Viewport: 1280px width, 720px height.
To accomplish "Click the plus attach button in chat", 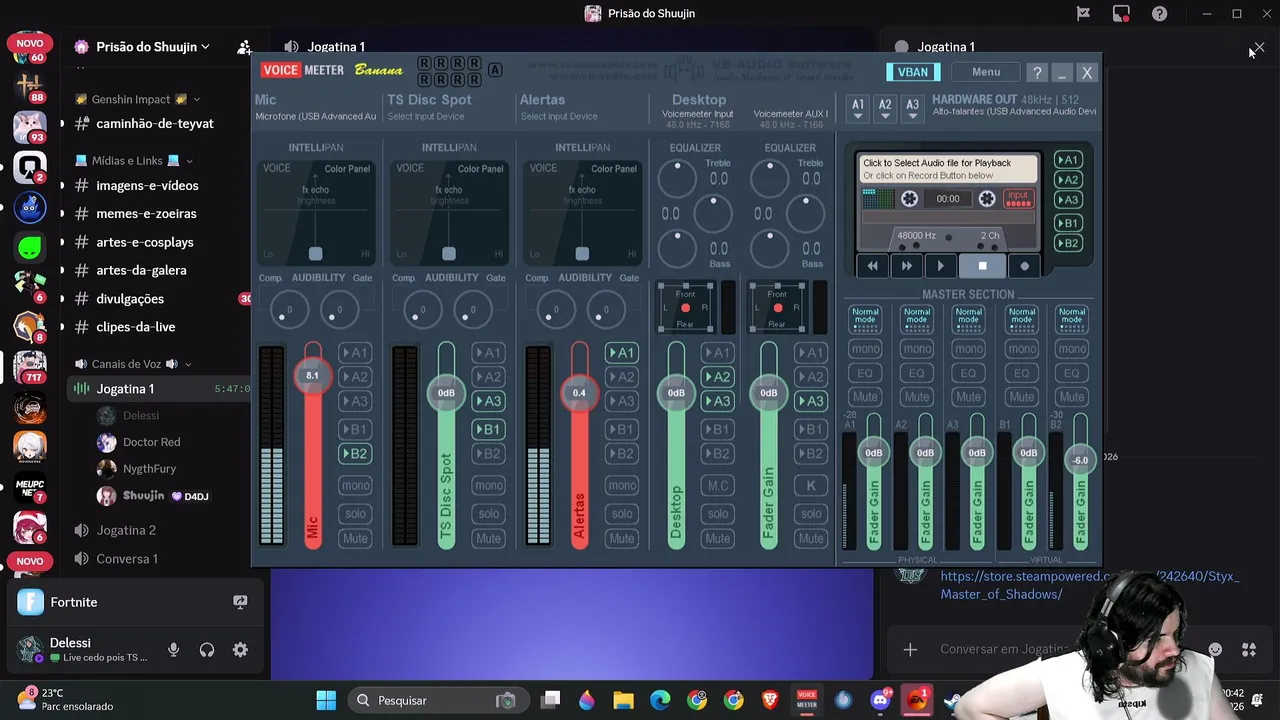I will (x=910, y=650).
